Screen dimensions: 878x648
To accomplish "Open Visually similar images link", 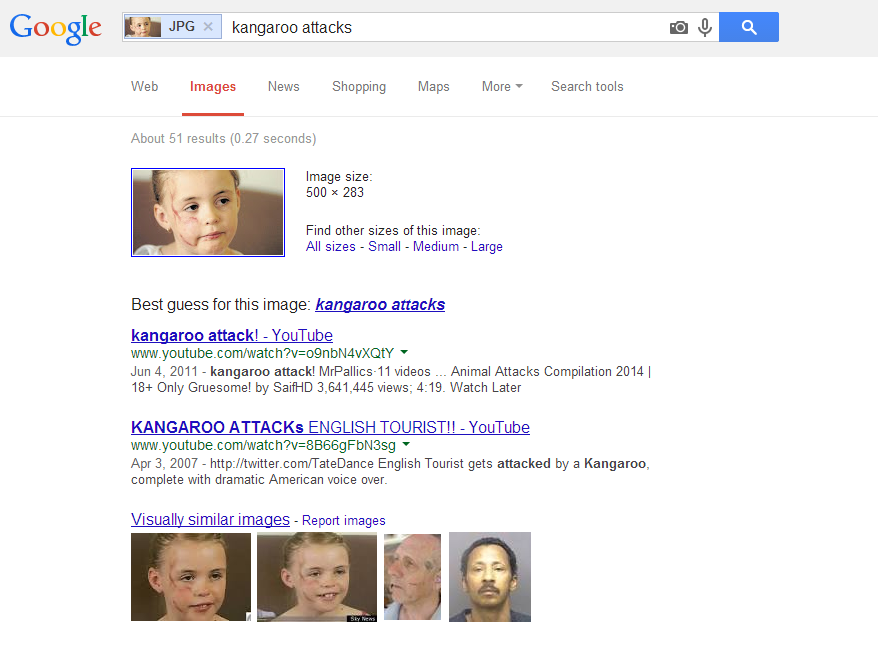I will (x=211, y=519).
